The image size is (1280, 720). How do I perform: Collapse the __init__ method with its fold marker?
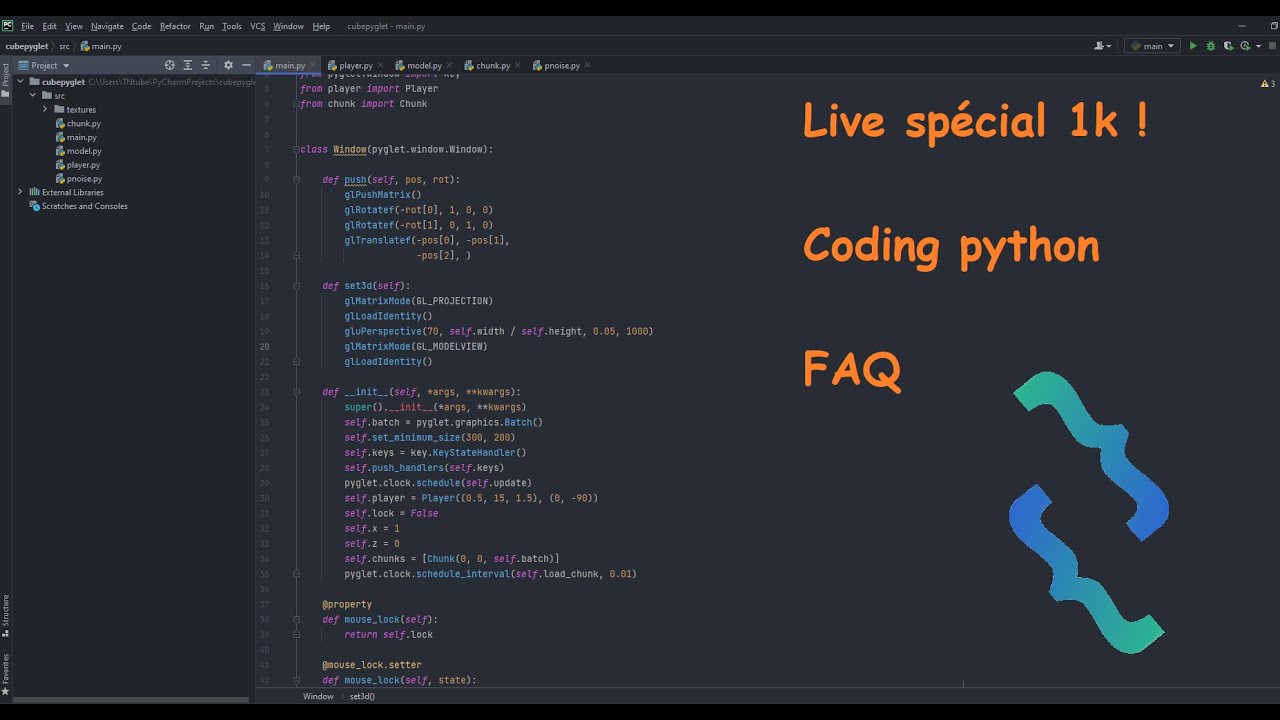tap(296, 391)
